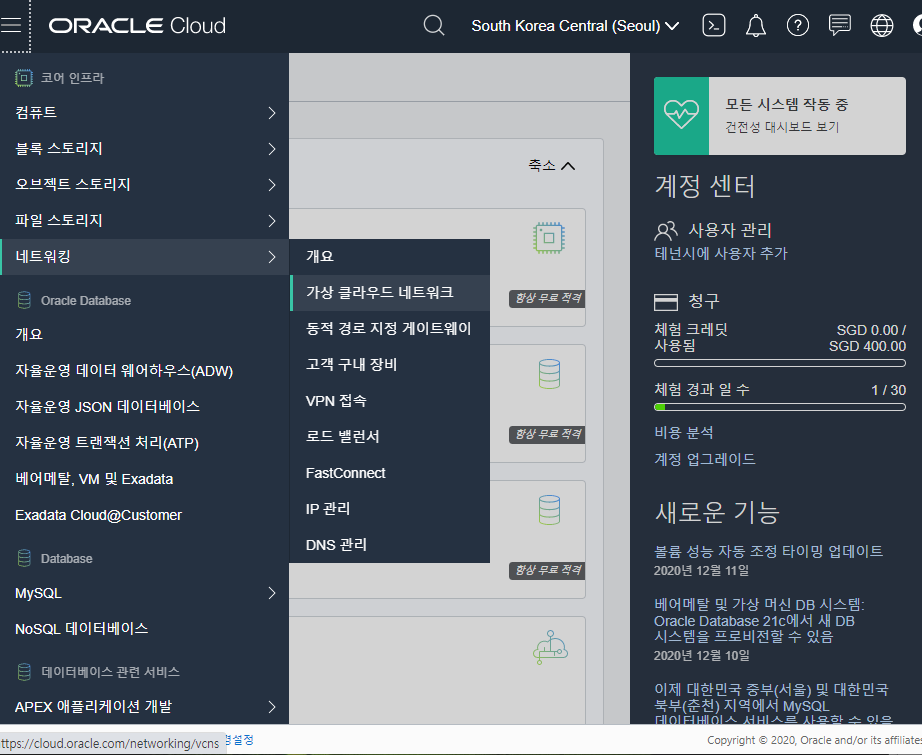The width and height of the screenshot is (922, 755).
Task: Click the 코어 인프라 chip icon
Action: (24, 78)
